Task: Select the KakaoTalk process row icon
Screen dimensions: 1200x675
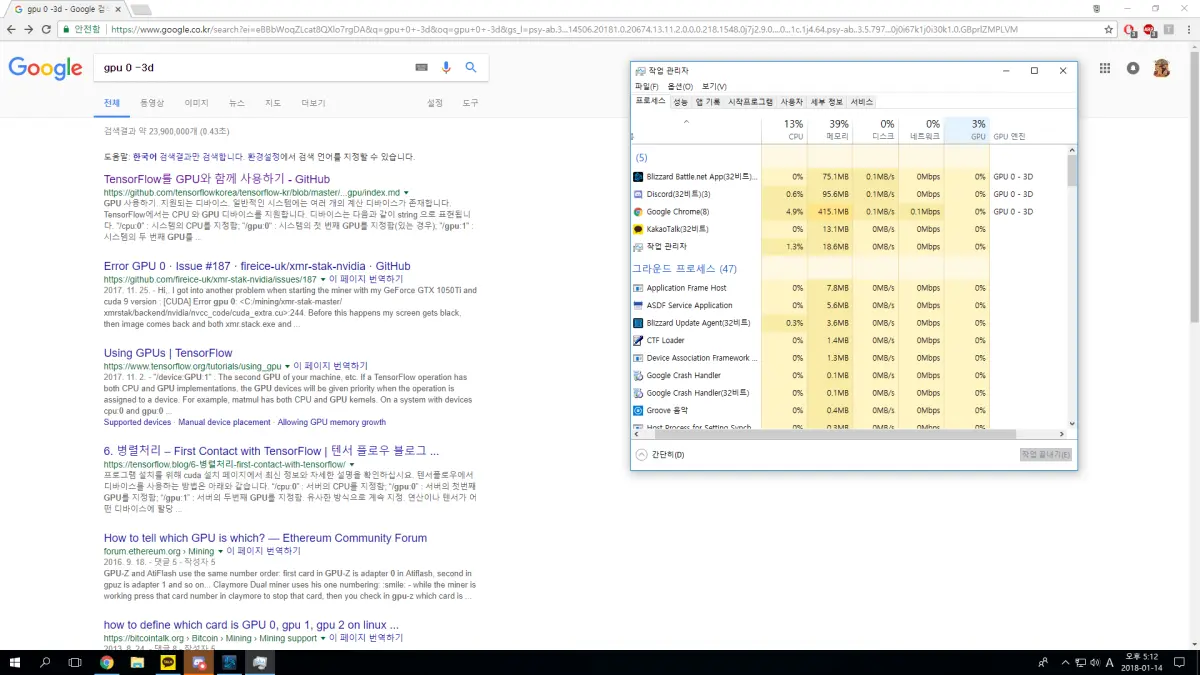Action: click(x=638, y=229)
